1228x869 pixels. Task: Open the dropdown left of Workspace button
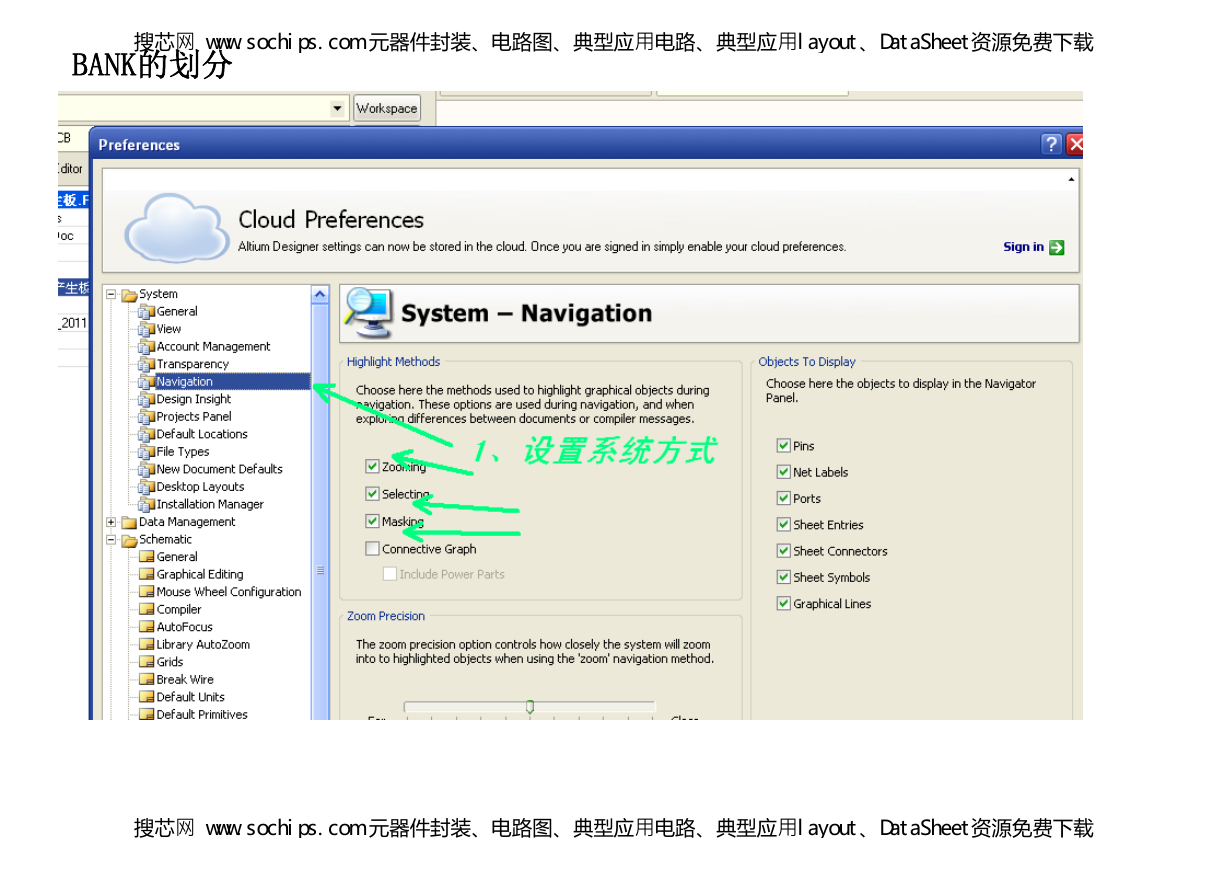[x=338, y=108]
